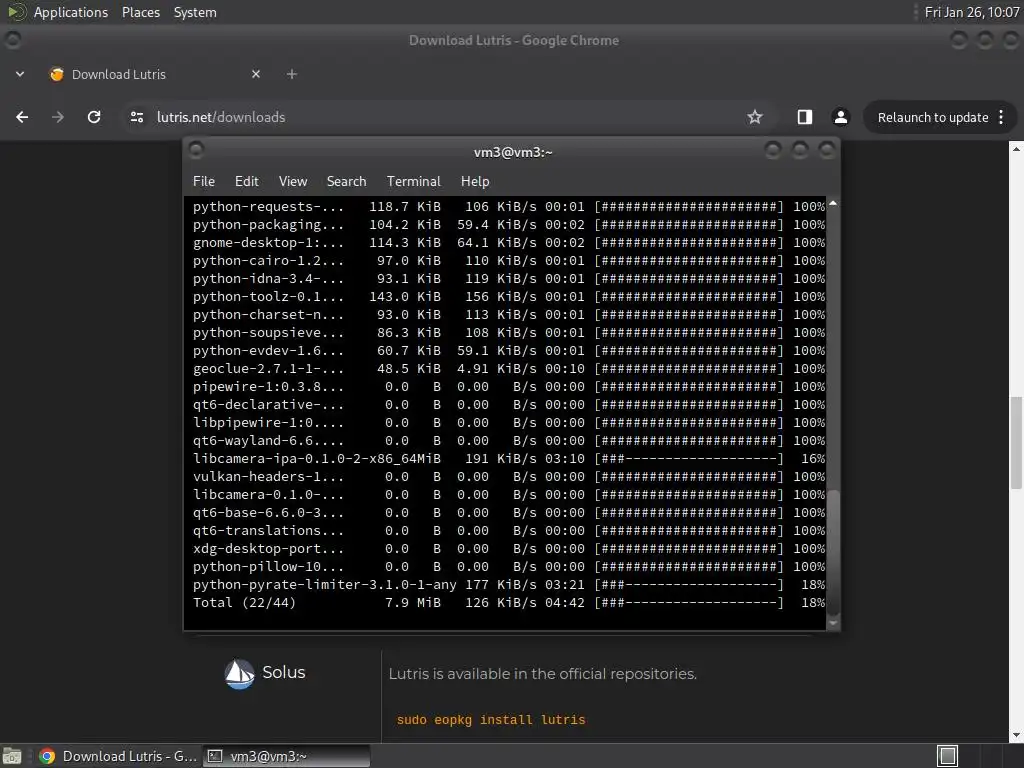
Task: Click the show desktop icon in taskbar
Action: [x=12, y=756]
